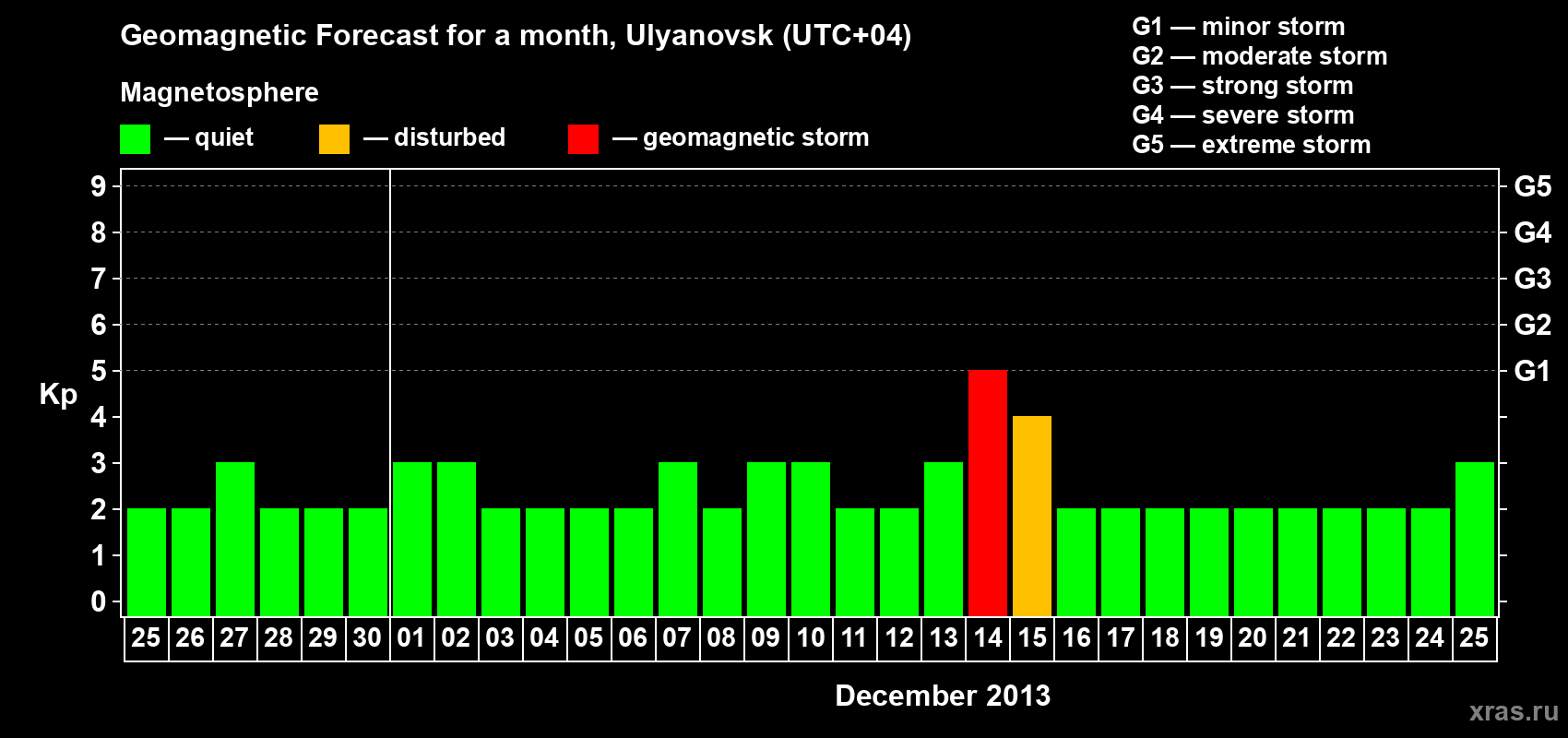This screenshot has width=1568, height=738.
Task: Click the Kp value 0 on left axis
Action: [x=99, y=601]
